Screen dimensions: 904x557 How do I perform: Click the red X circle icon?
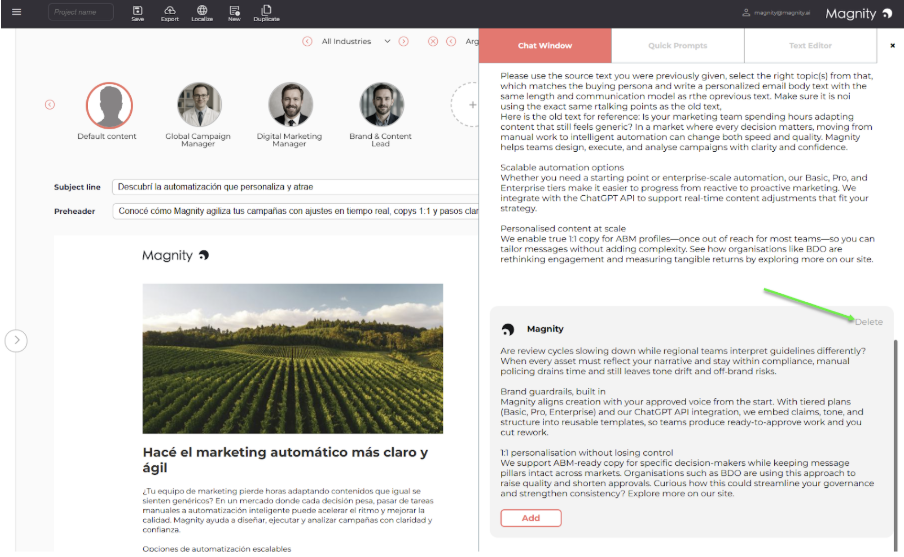point(433,41)
